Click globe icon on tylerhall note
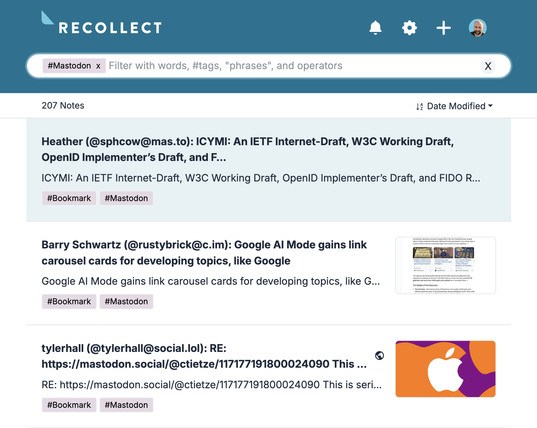The height and width of the screenshot is (428, 537). point(379,356)
